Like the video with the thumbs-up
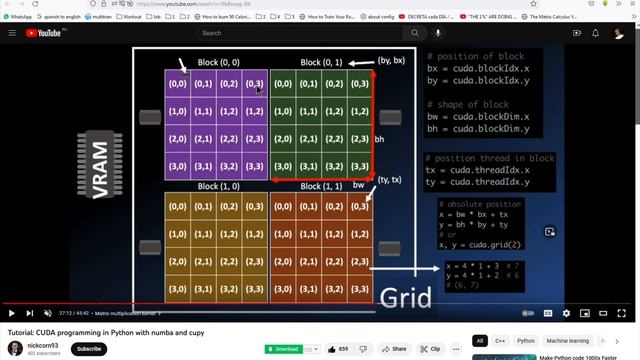This screenshot has height=360, width=640. (x=338, y=349)
